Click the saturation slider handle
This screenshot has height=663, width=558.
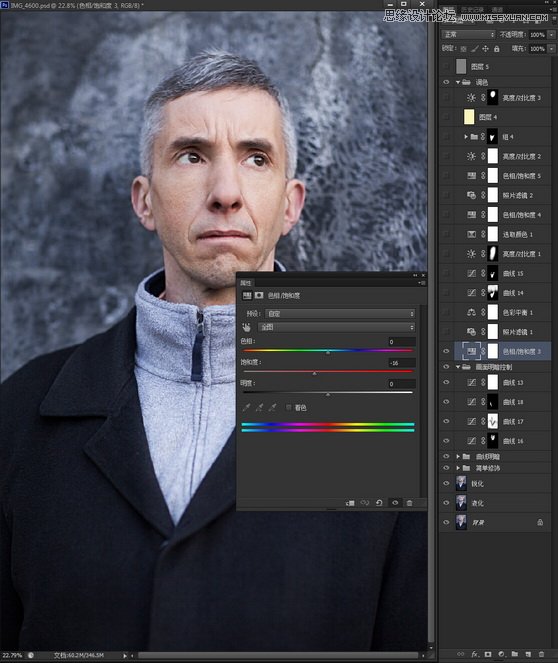pyautogui.click(x=314, y=373)
